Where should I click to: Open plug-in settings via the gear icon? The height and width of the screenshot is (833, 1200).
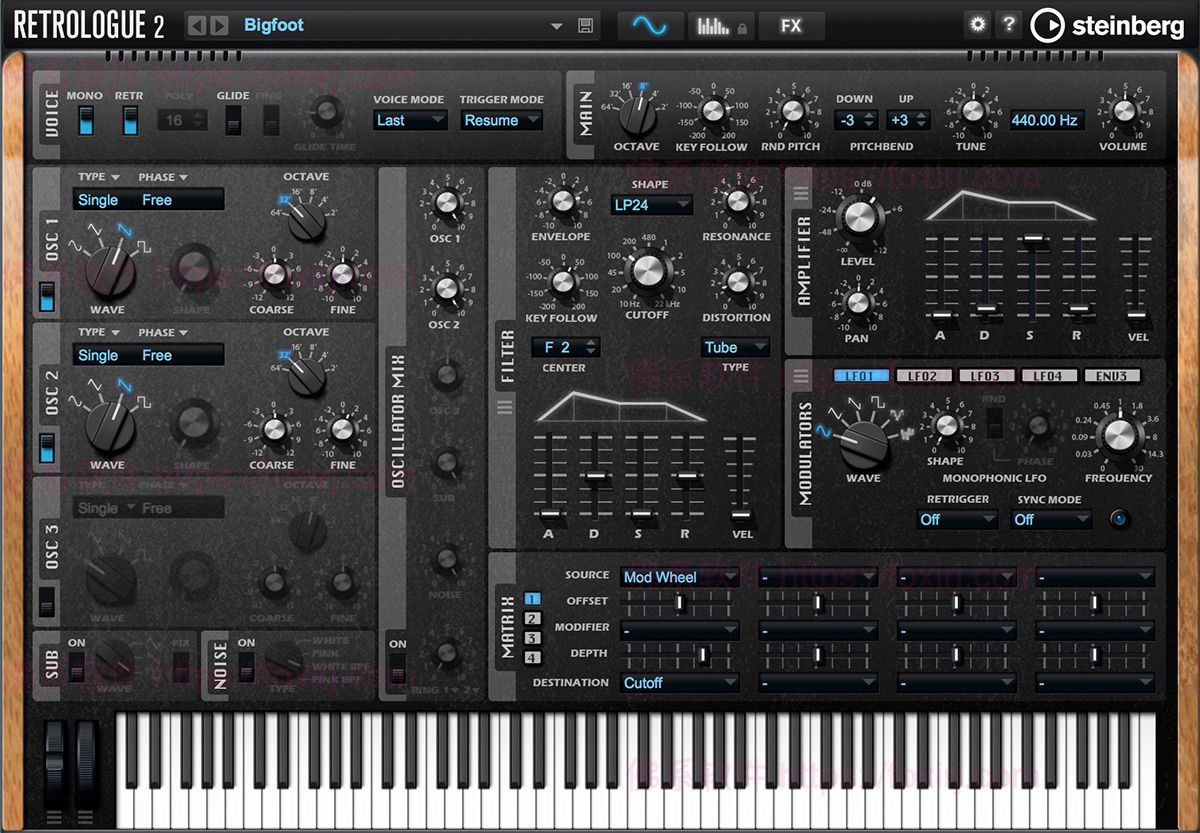[x=977, y=24]
